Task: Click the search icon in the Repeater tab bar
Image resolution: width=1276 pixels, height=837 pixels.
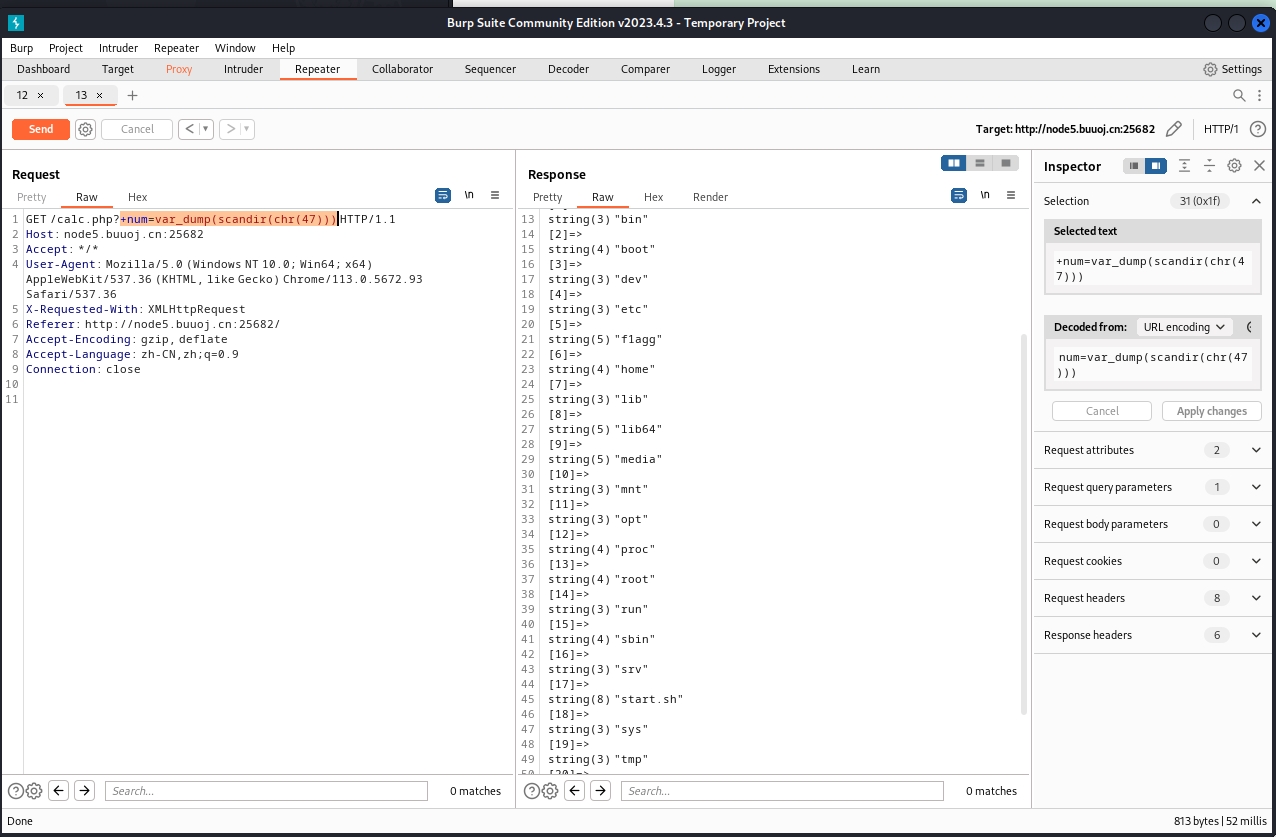Action: [1239, 95]
